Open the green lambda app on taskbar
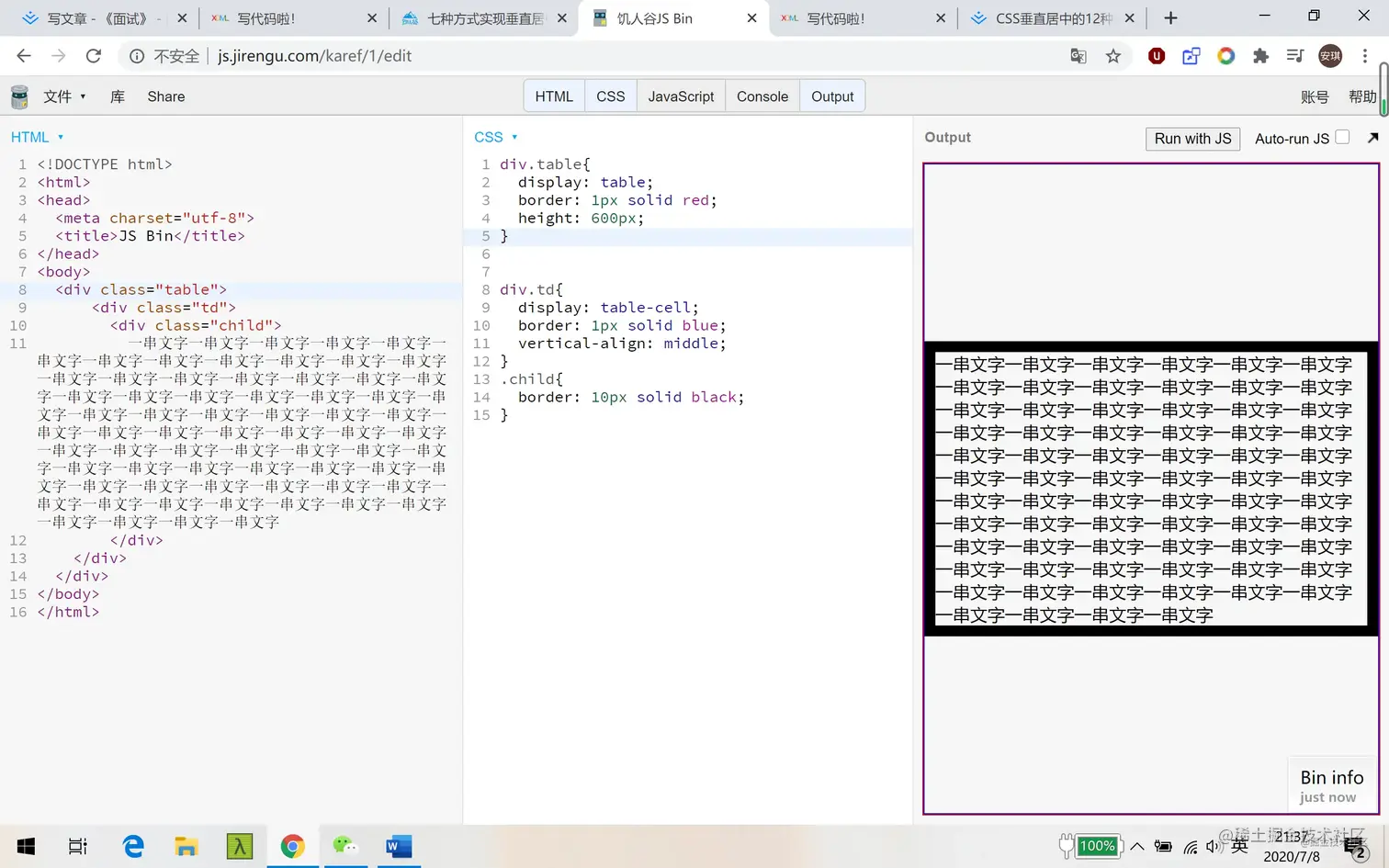This screenshot has width=1389, height=868. click(240, 846)
